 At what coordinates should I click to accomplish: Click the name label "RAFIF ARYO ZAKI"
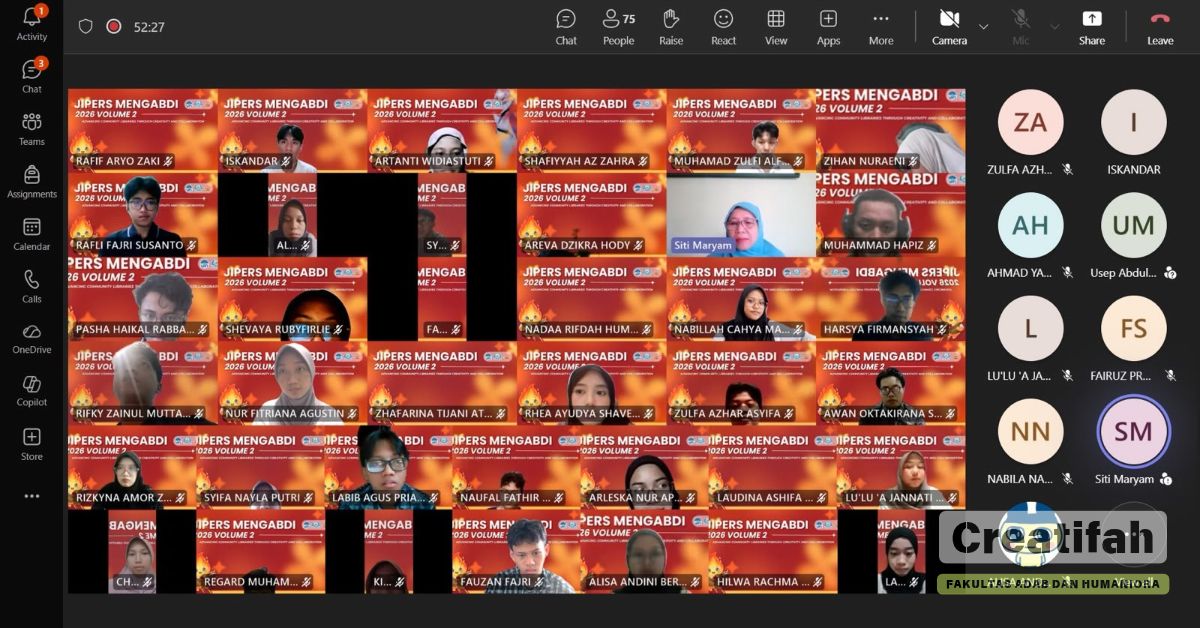(118, 161)
